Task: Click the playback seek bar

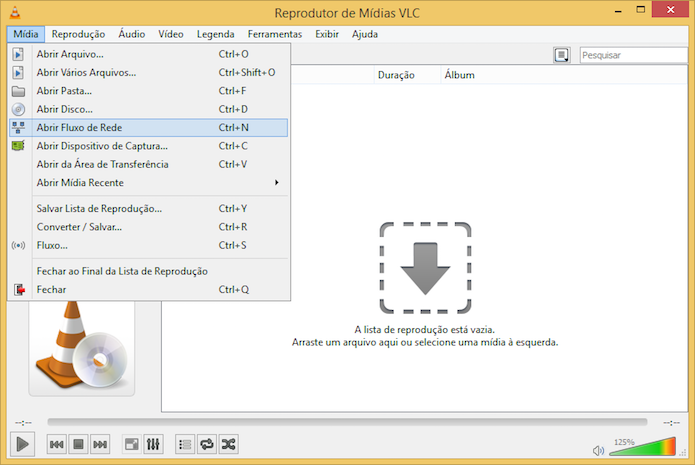Action: [x=347, y=422]
